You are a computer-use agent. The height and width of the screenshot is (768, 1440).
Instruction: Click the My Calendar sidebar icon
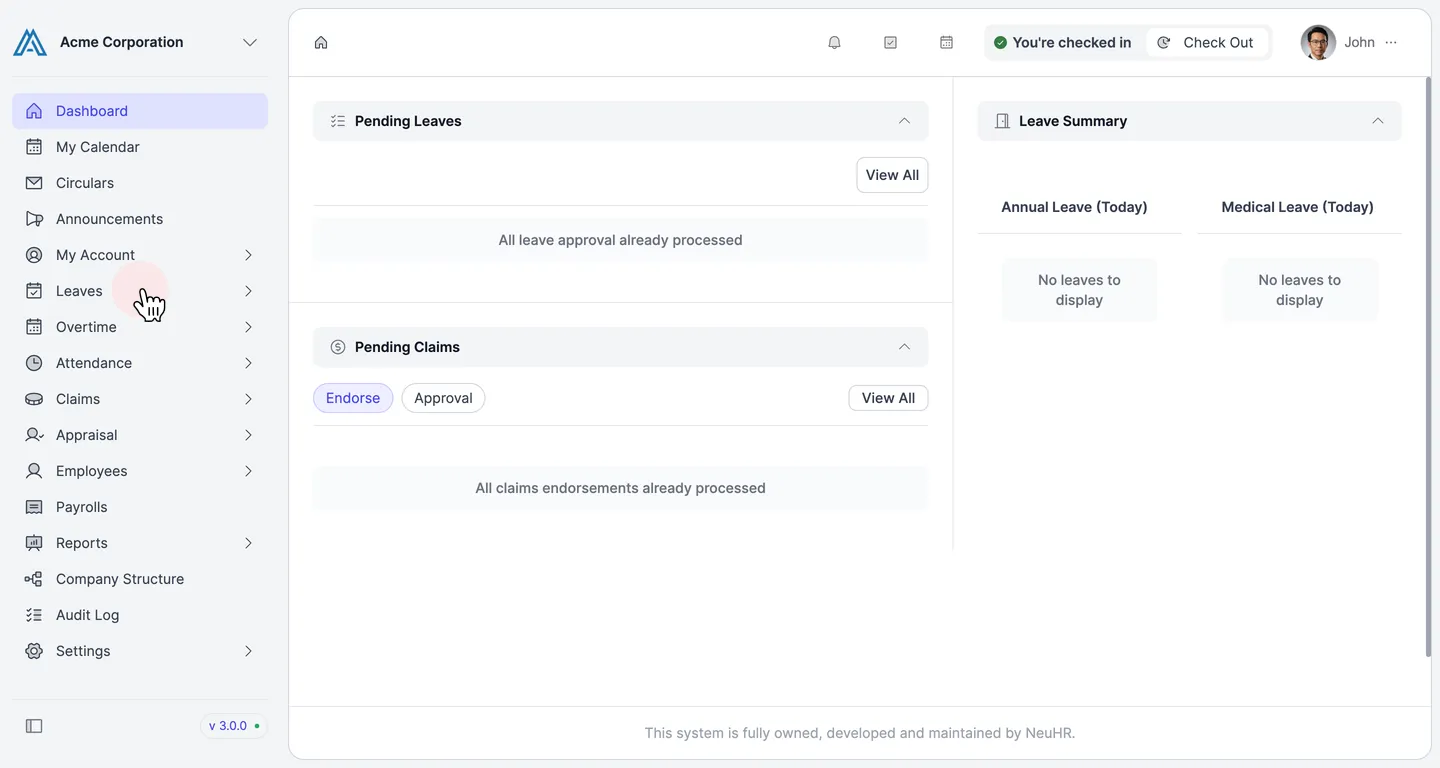(34, 147)
